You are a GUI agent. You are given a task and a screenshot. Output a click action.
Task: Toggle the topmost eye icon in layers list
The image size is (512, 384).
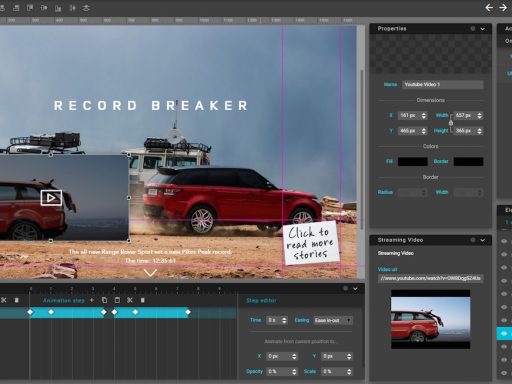pyautogui.click(x=504, y=241)
